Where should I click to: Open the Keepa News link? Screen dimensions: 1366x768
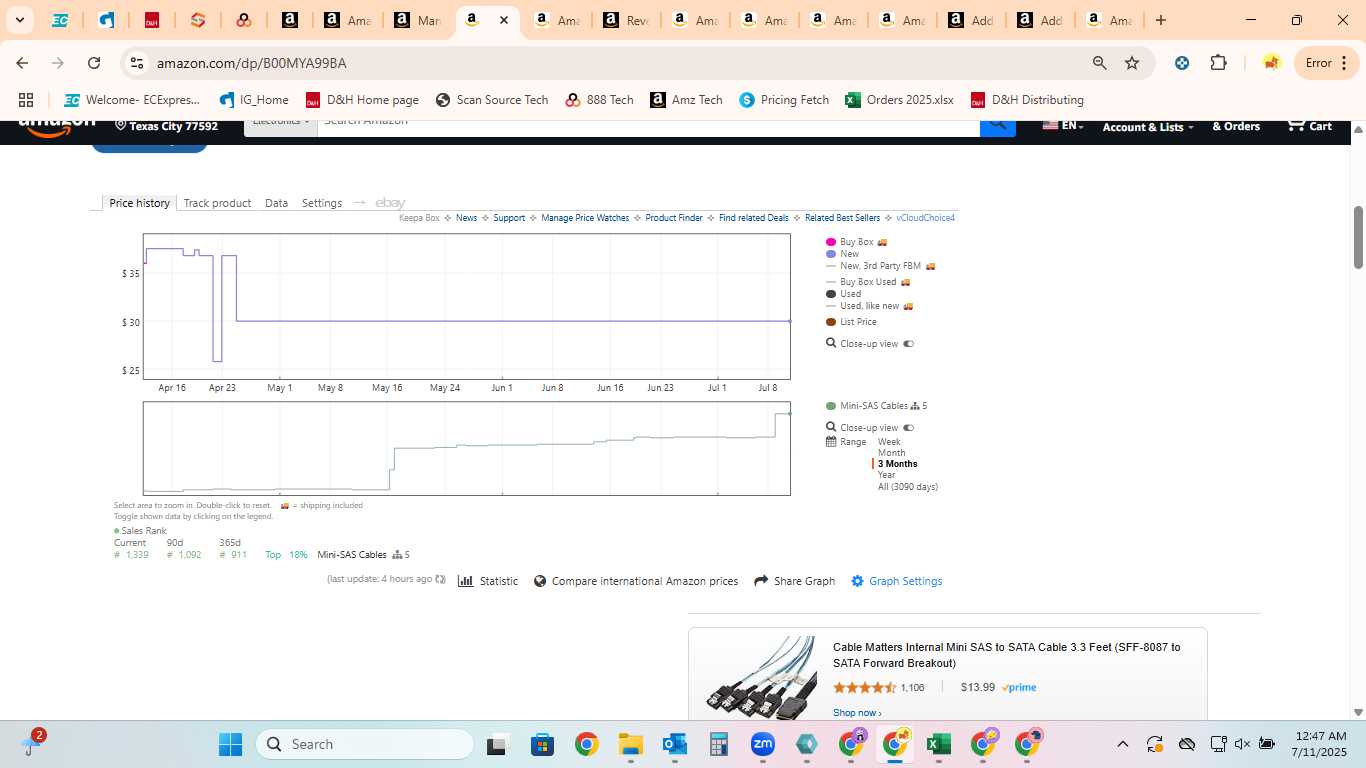click(466, 218)
